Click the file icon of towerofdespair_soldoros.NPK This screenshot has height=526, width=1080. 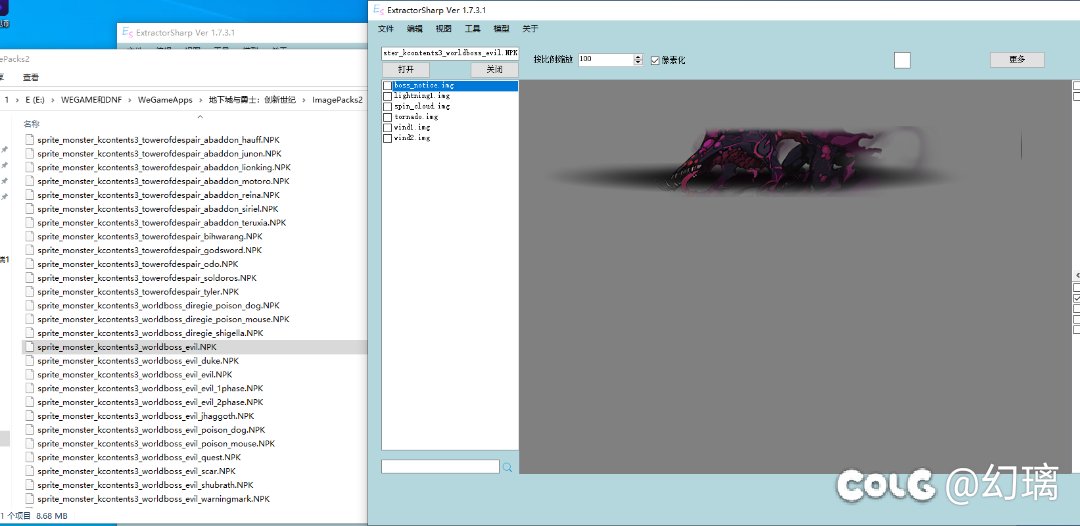coord(30,277)
